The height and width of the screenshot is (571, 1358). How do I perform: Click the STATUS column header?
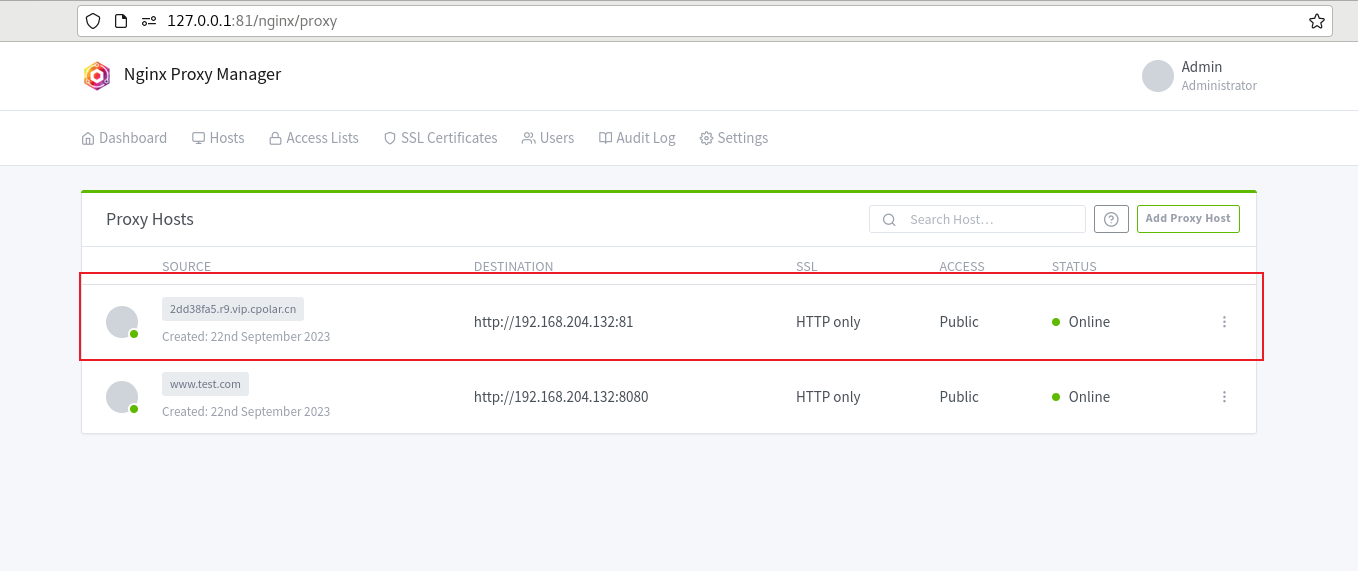(x=1074, y=267)
